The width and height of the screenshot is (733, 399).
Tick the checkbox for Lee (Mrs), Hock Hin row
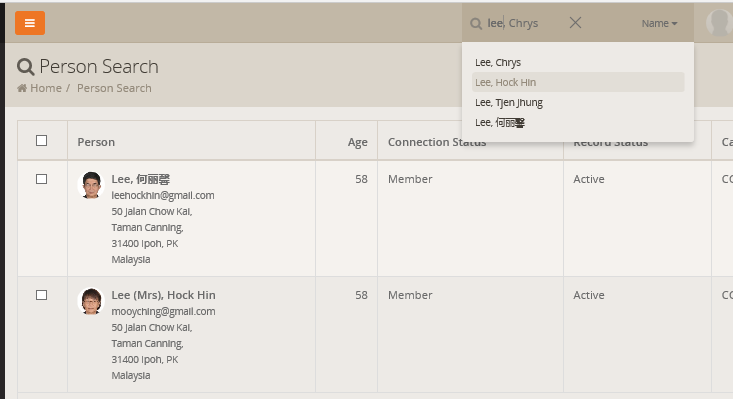(42, 295)
